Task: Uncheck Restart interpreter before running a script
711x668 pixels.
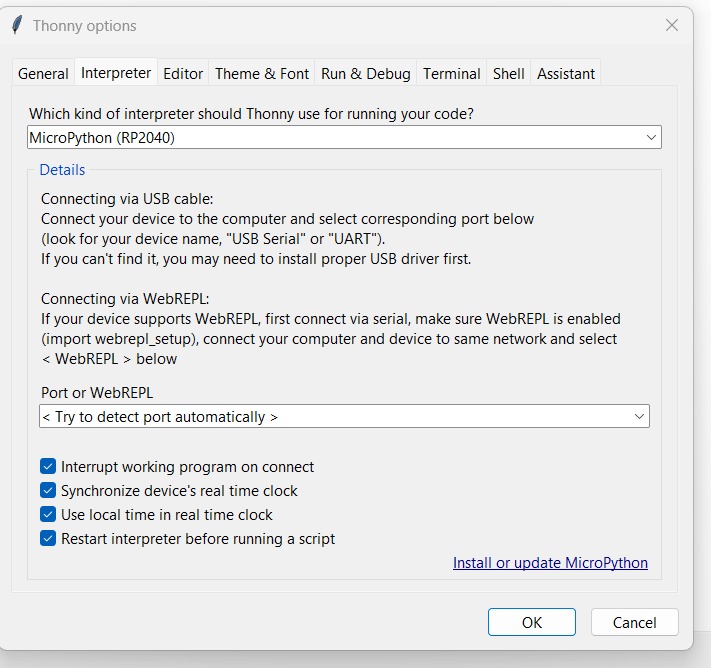Action: point(48,539)
